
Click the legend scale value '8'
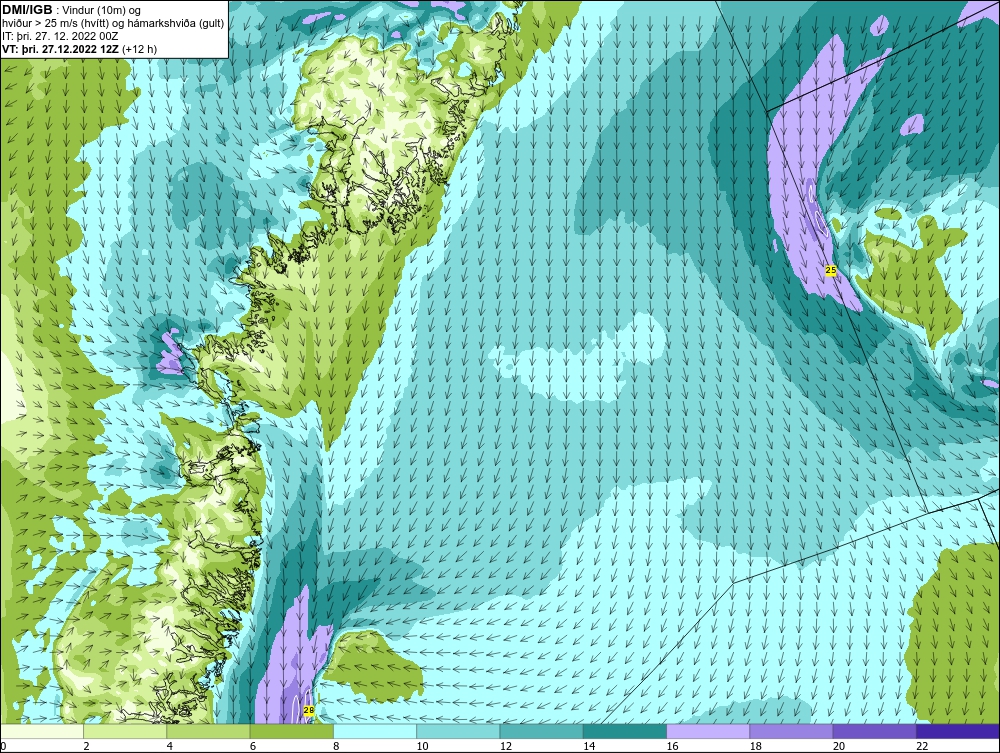[336, 747]
